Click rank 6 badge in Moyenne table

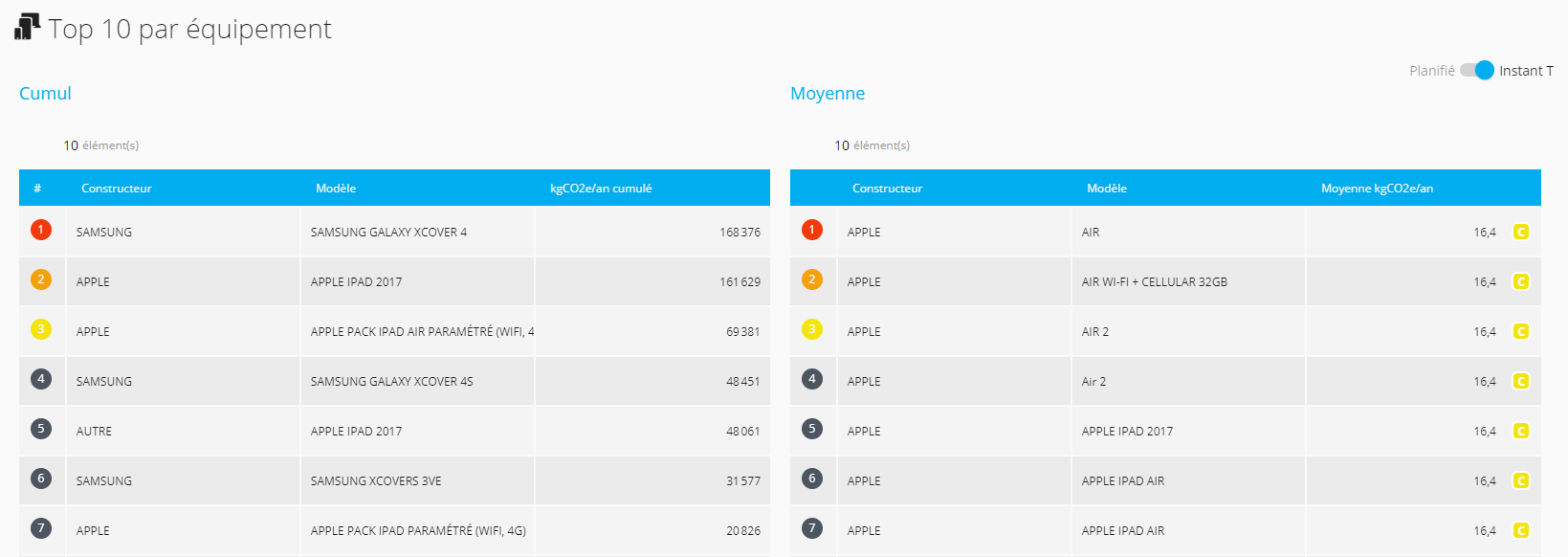[x=812, y=479]
